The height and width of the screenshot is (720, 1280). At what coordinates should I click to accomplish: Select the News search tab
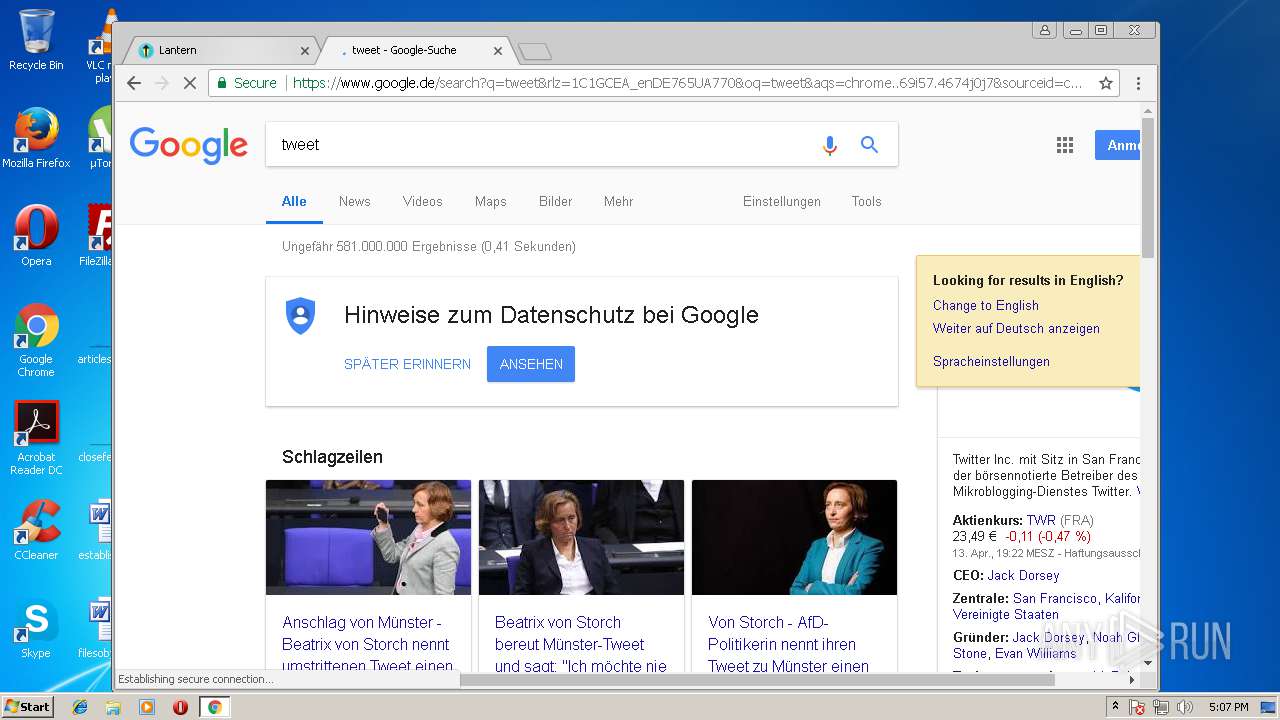[x=355, y=201]
